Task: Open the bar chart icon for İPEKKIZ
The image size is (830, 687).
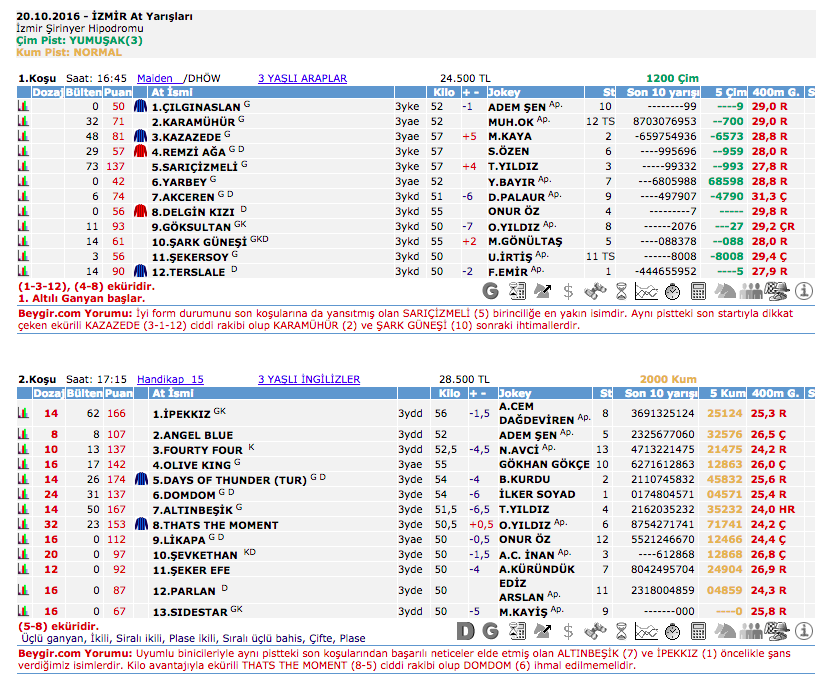Action: [24, 412]
